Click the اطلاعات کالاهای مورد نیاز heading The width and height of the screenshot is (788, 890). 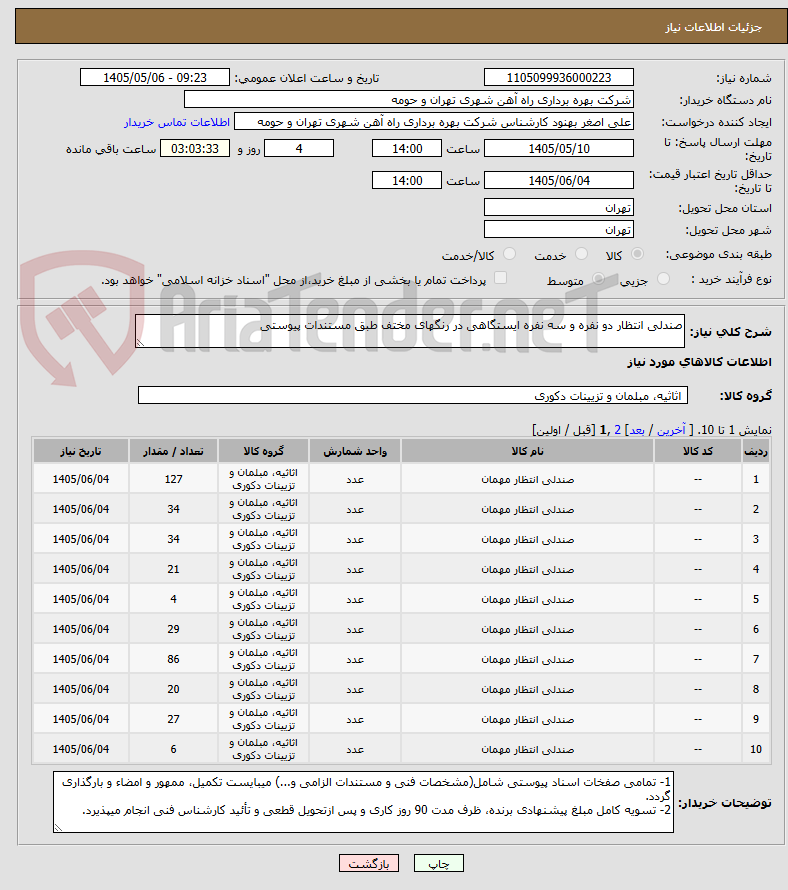699,362
